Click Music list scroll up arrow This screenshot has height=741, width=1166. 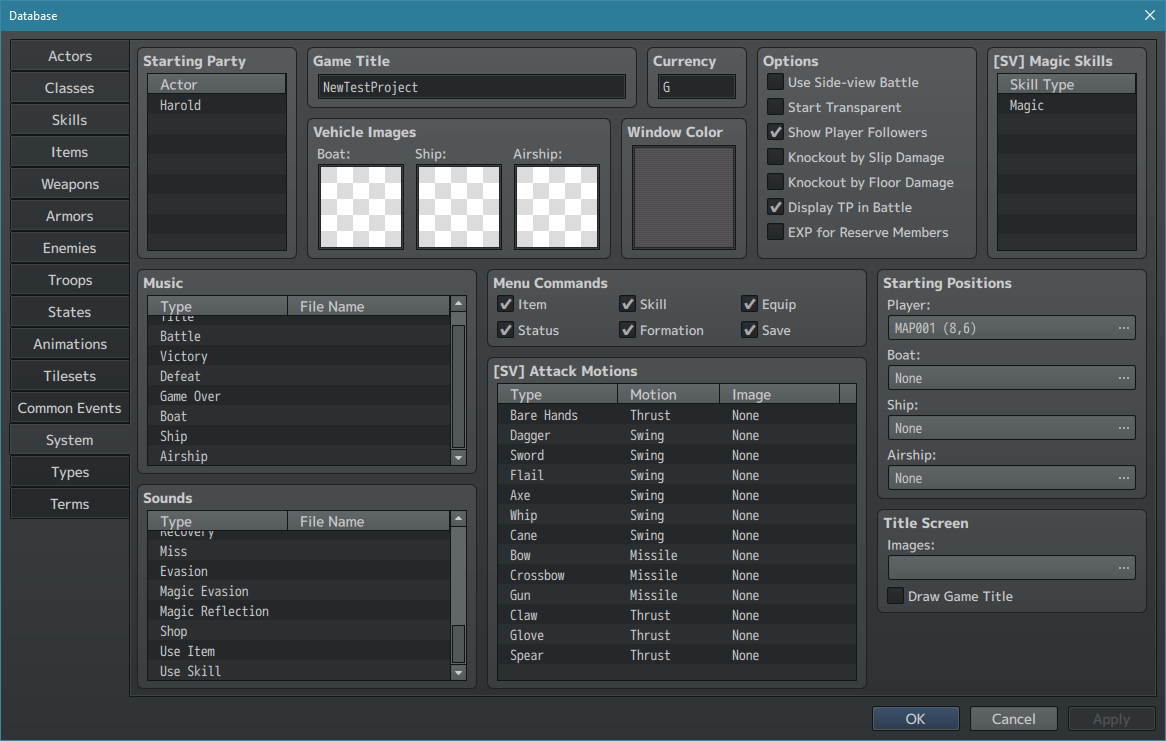(x=458, y=304)
